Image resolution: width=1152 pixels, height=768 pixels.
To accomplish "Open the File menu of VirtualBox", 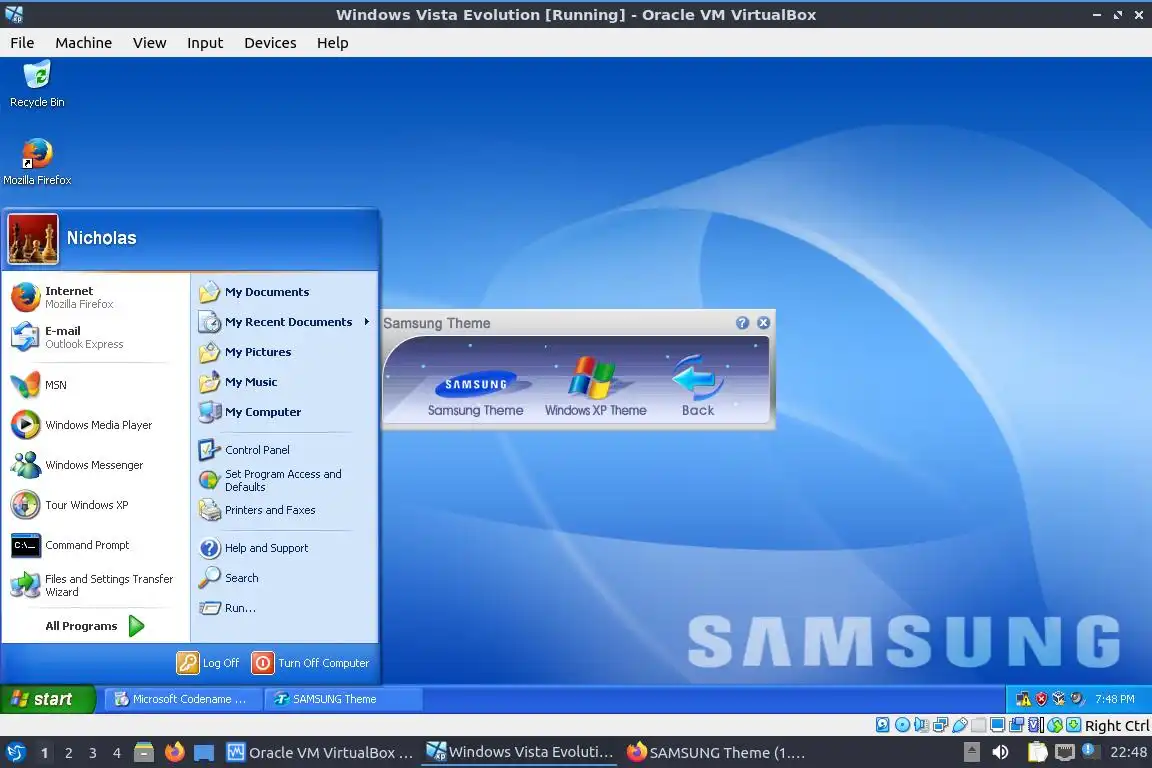I will click(22, 43).
